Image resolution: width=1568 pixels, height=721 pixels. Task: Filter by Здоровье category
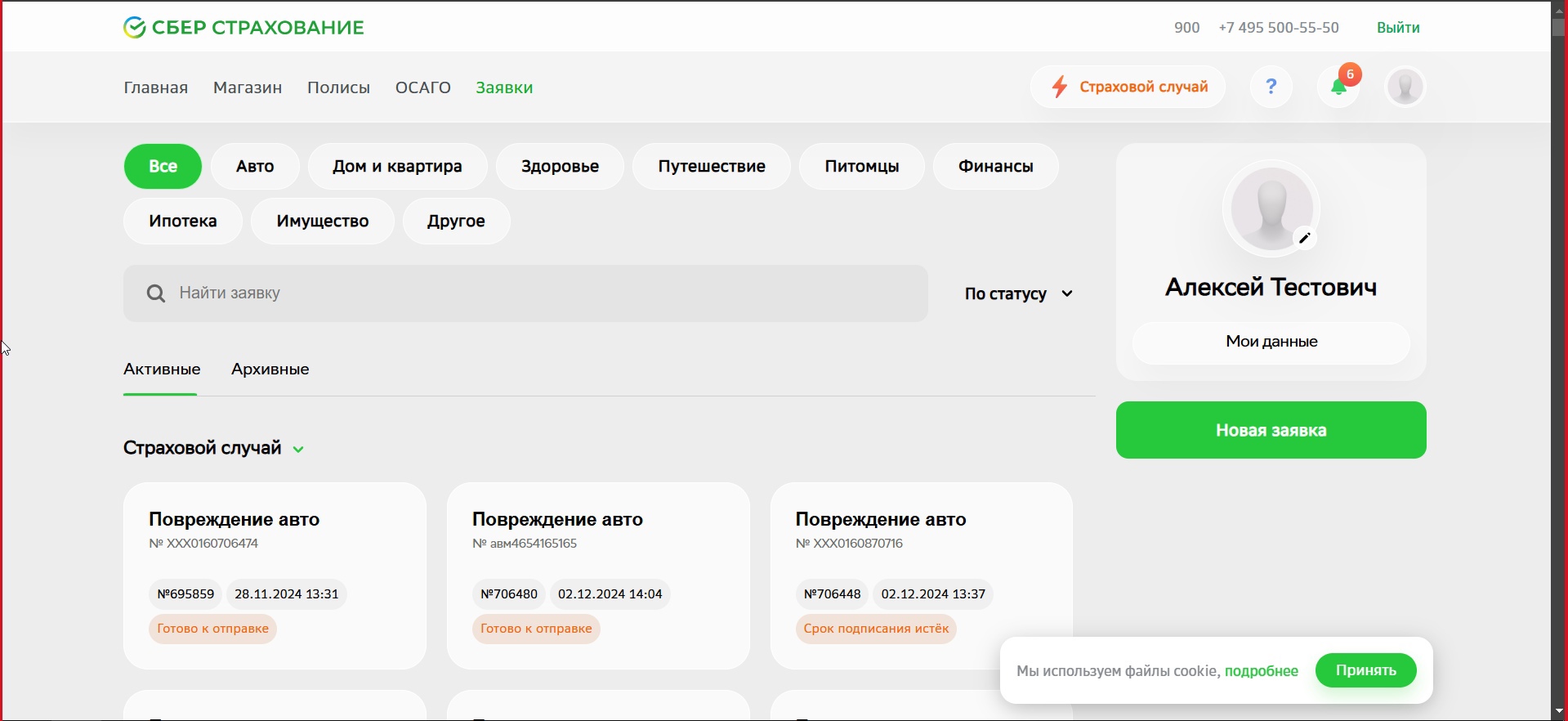[560, 167]
